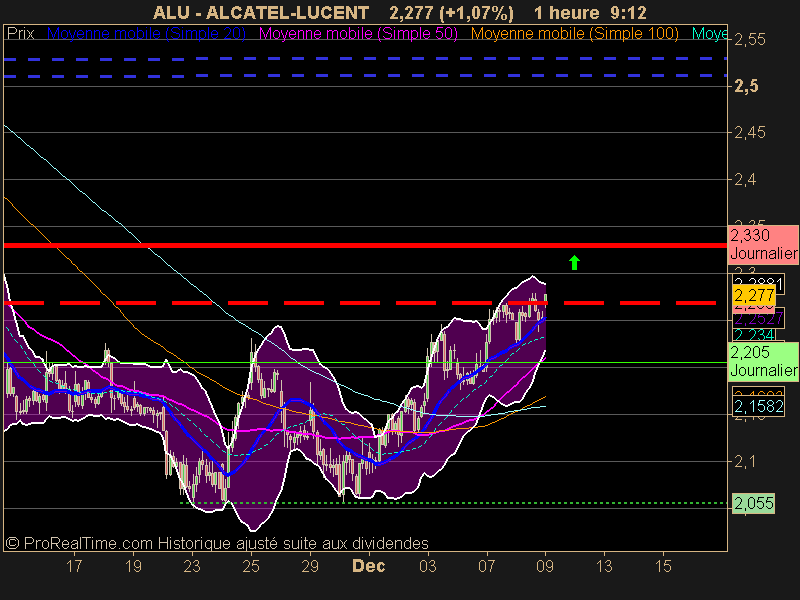Click the '2,4' price axis label
The height and width of the screenshot is (600, 800).
(x=745, y=180)
